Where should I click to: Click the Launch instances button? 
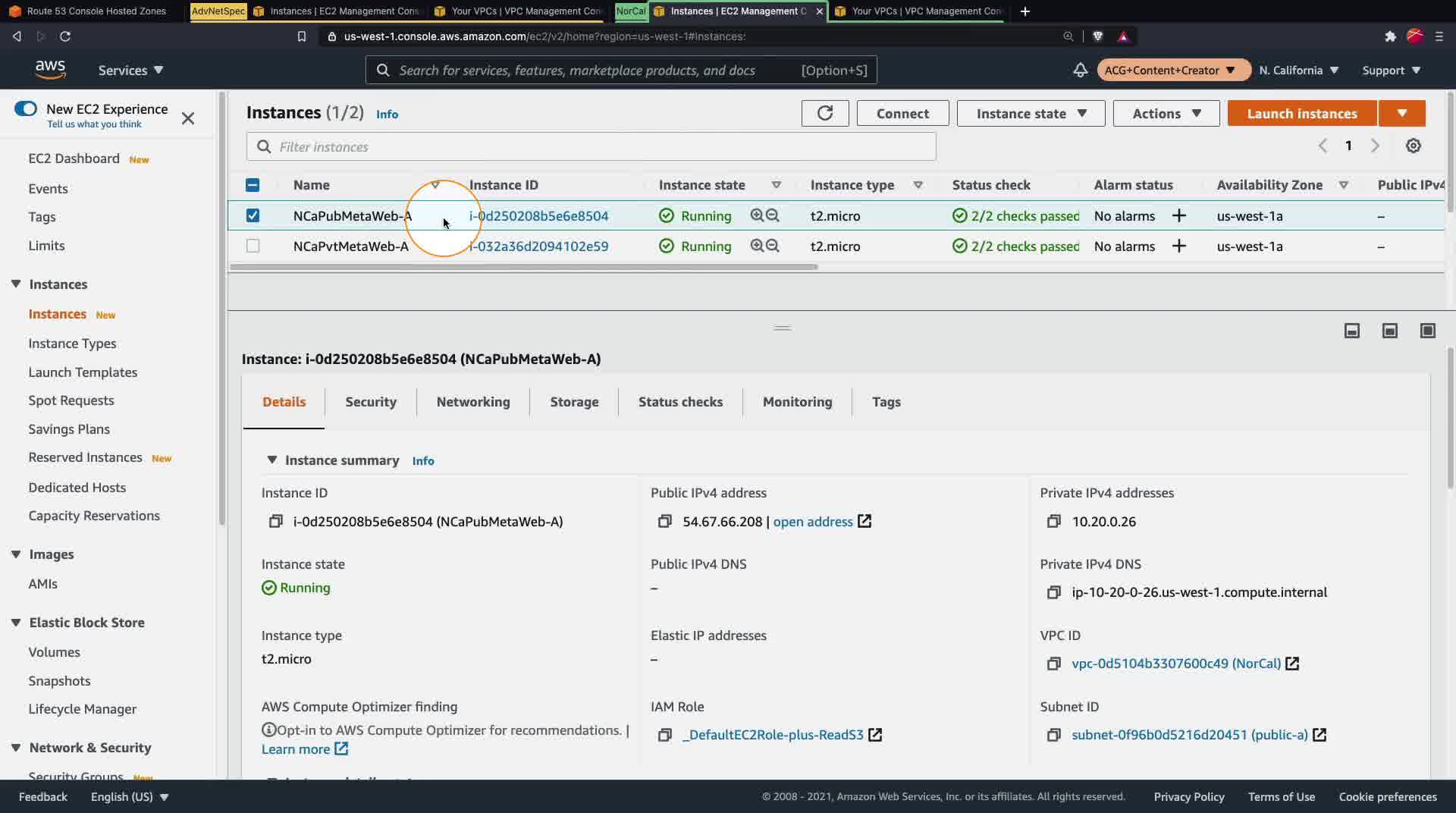(1302, 113)
